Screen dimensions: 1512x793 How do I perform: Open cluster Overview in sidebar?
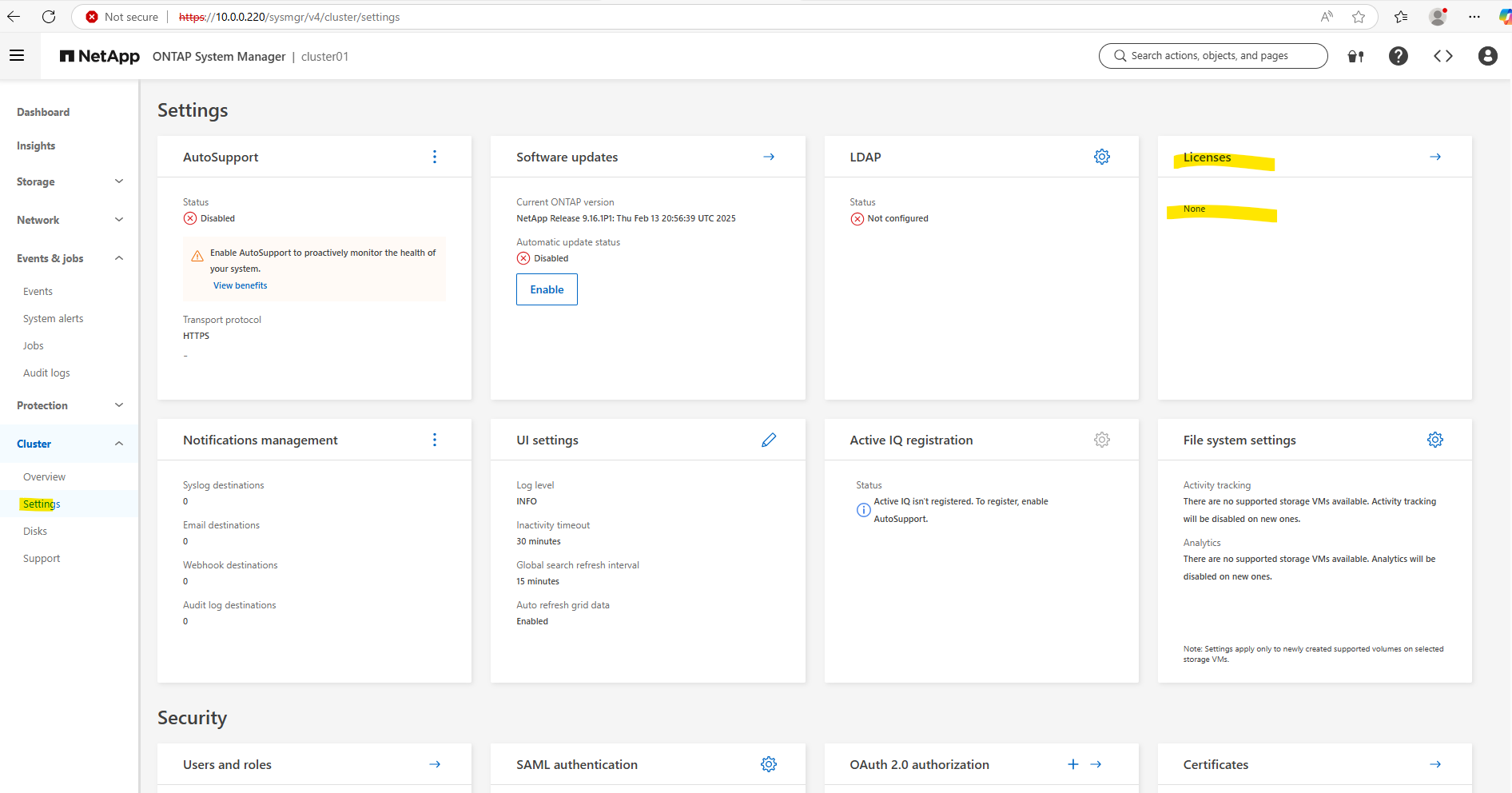[x=44, y=477]
